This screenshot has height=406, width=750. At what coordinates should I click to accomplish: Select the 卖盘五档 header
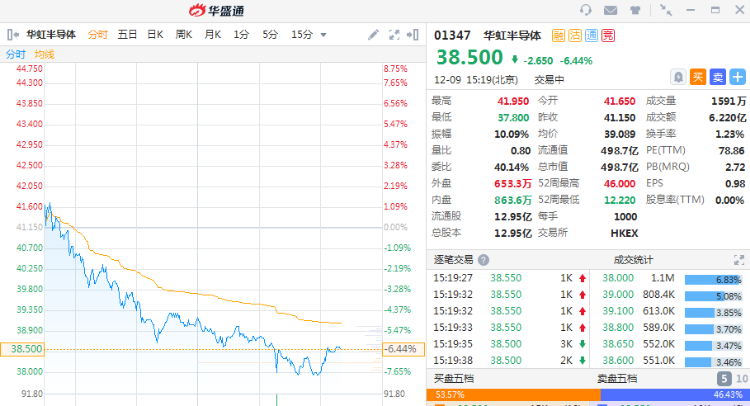(617, 379)
